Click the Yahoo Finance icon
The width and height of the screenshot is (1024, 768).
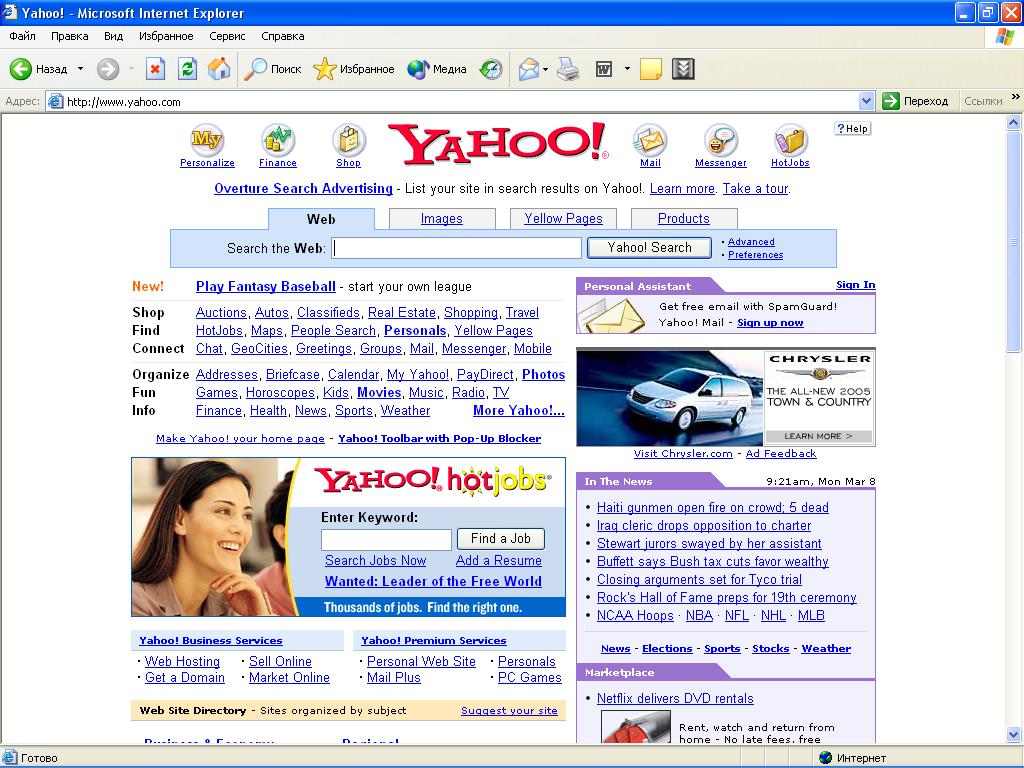coord(278,140)
